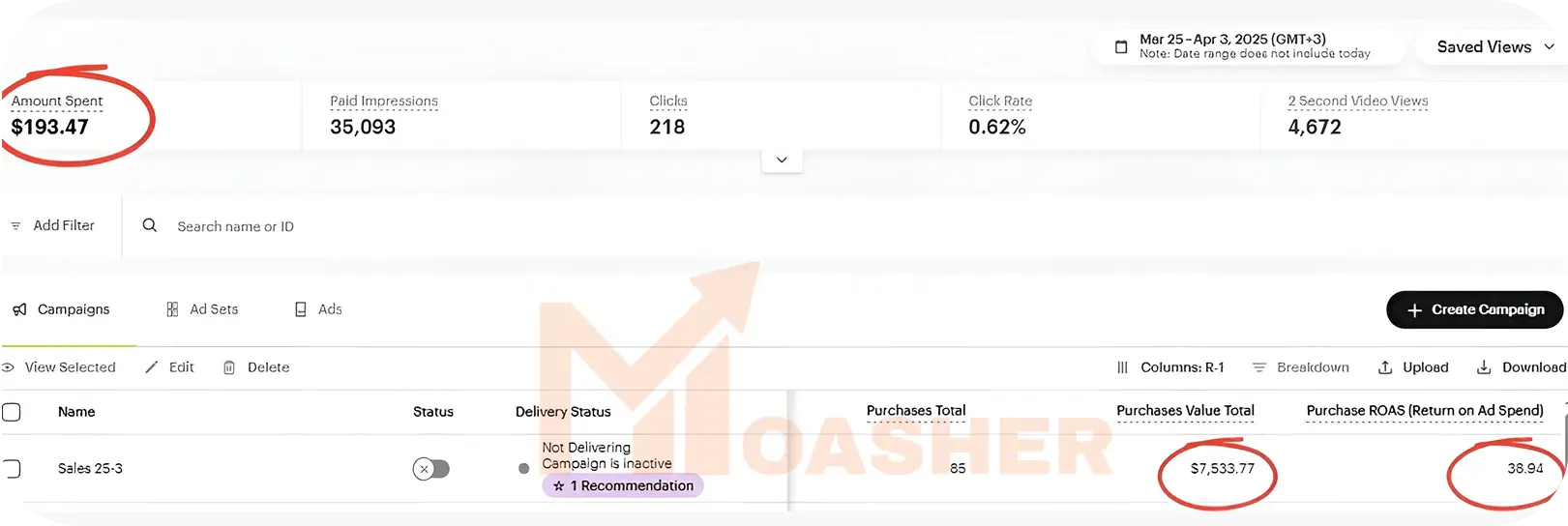The image size is (1568, 526).
Task: Toggle the Sales 25-3 campaign status switch
Action: 431,469
